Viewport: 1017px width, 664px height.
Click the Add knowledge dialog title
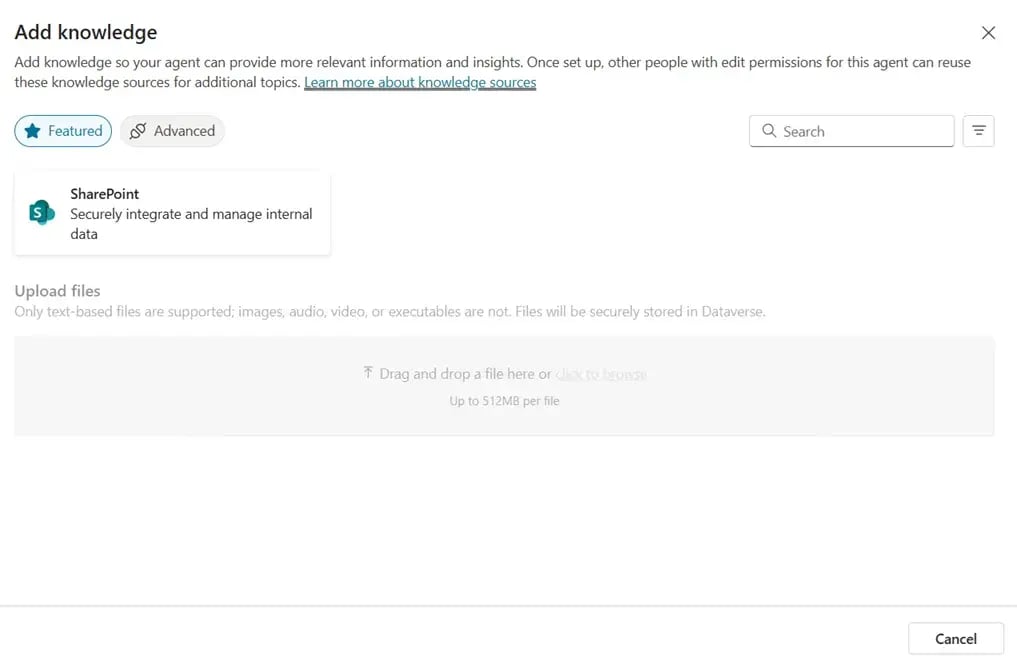86,32
